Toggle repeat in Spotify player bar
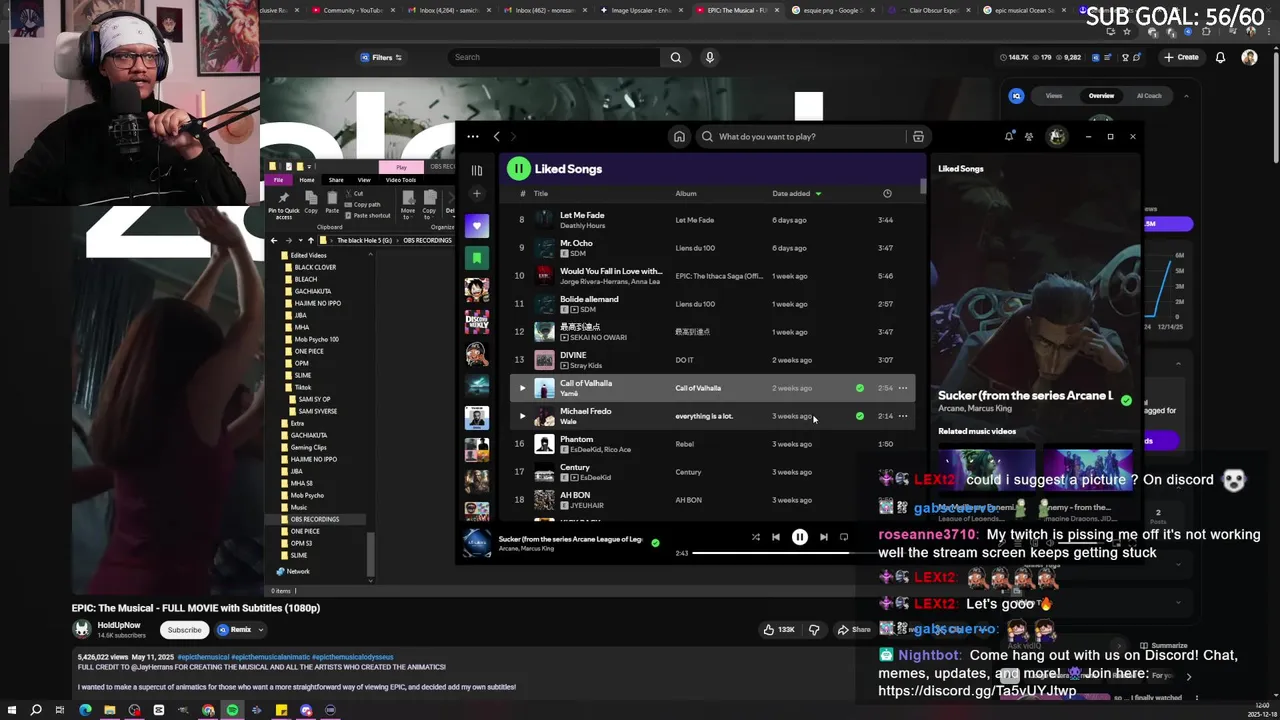This screenshot has width=1280, height=720. (x=844, y=537)
